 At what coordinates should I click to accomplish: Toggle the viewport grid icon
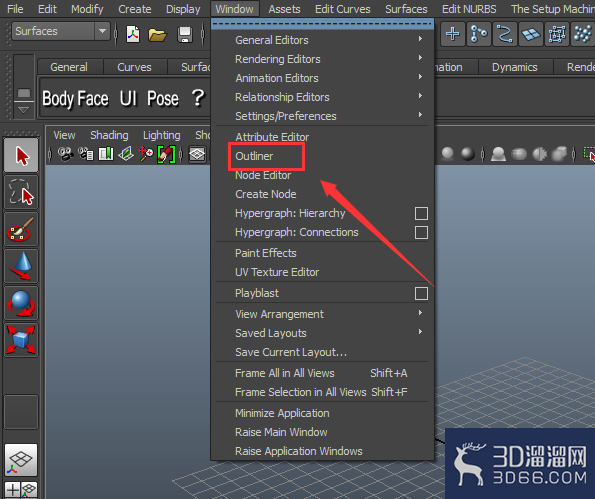click(x=197, y=154)
